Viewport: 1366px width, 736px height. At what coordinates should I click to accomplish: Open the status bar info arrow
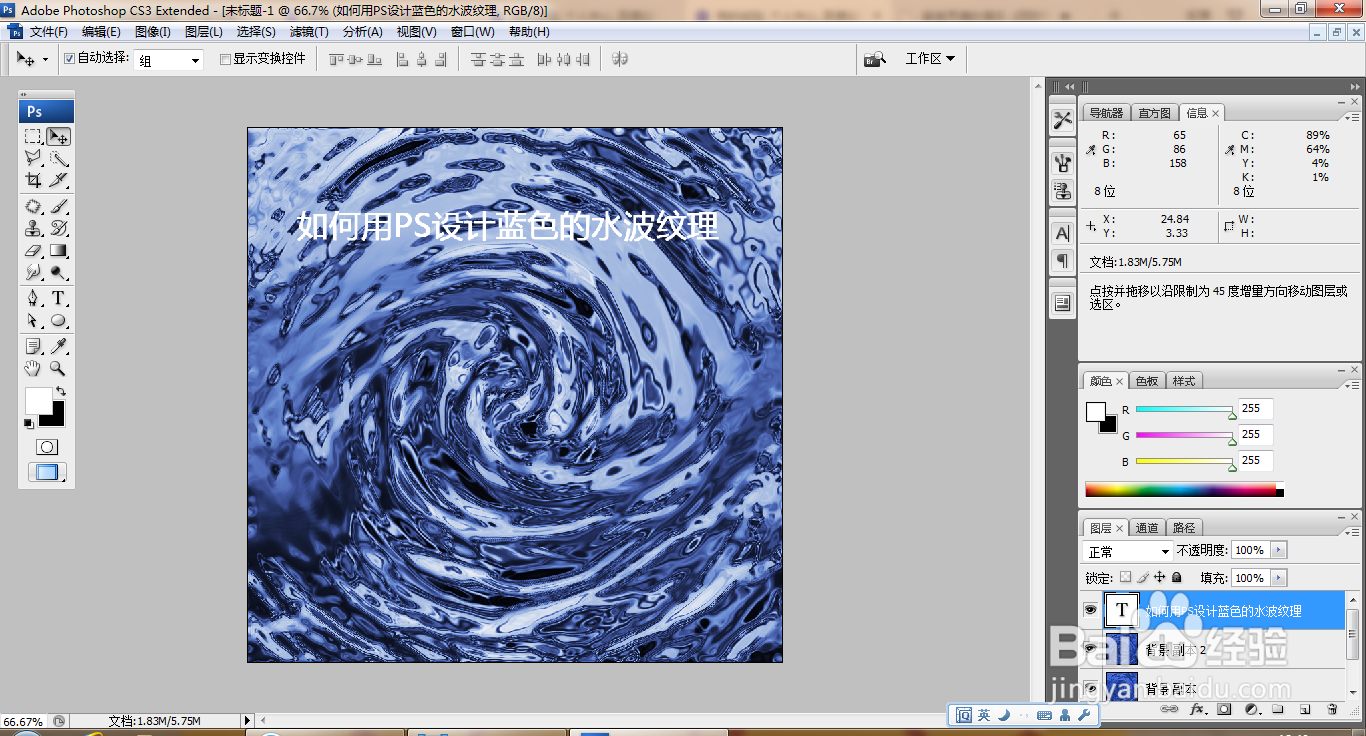pyautogui.click(x=248, y=720)
